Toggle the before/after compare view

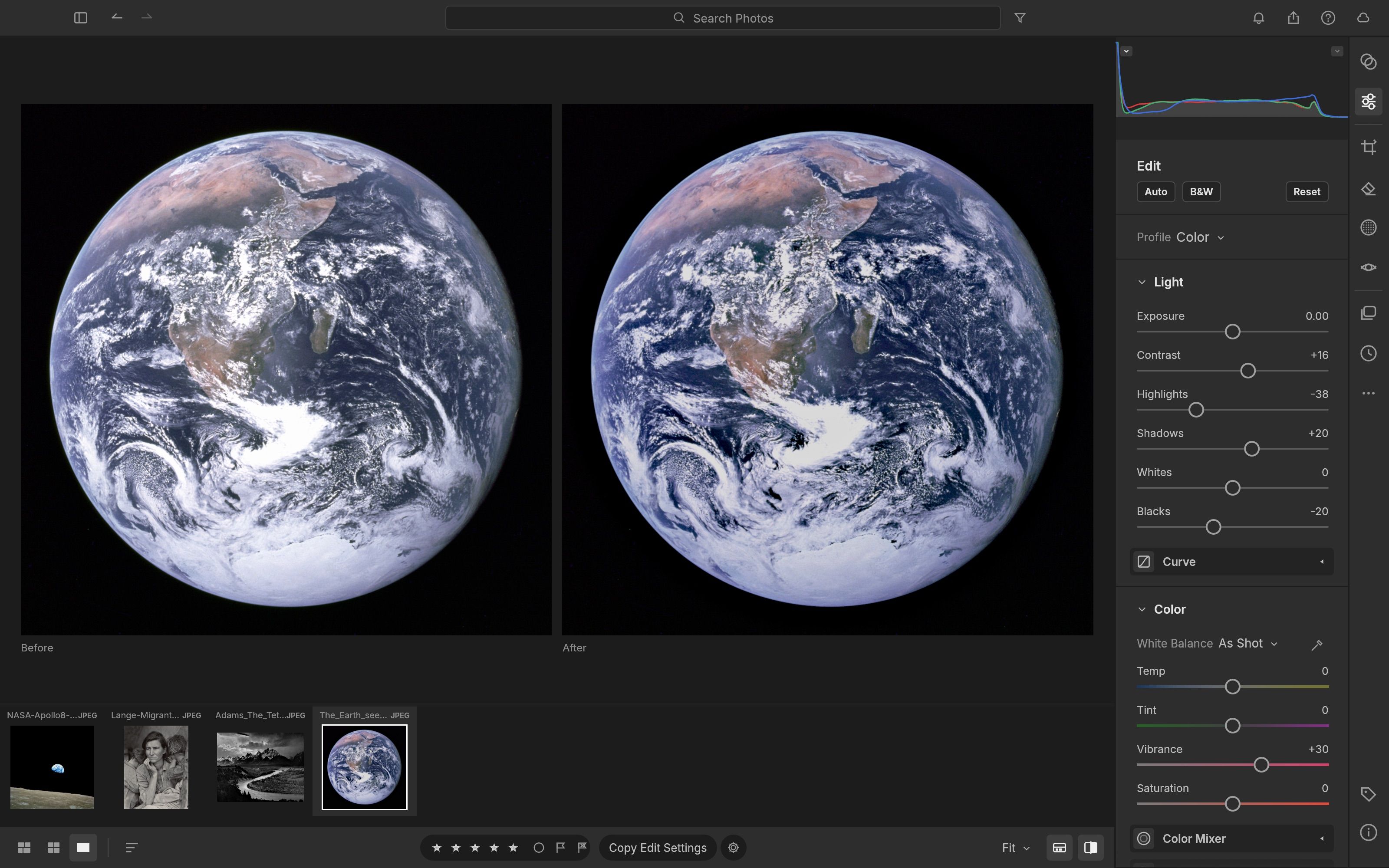[x=1090, y=848]
